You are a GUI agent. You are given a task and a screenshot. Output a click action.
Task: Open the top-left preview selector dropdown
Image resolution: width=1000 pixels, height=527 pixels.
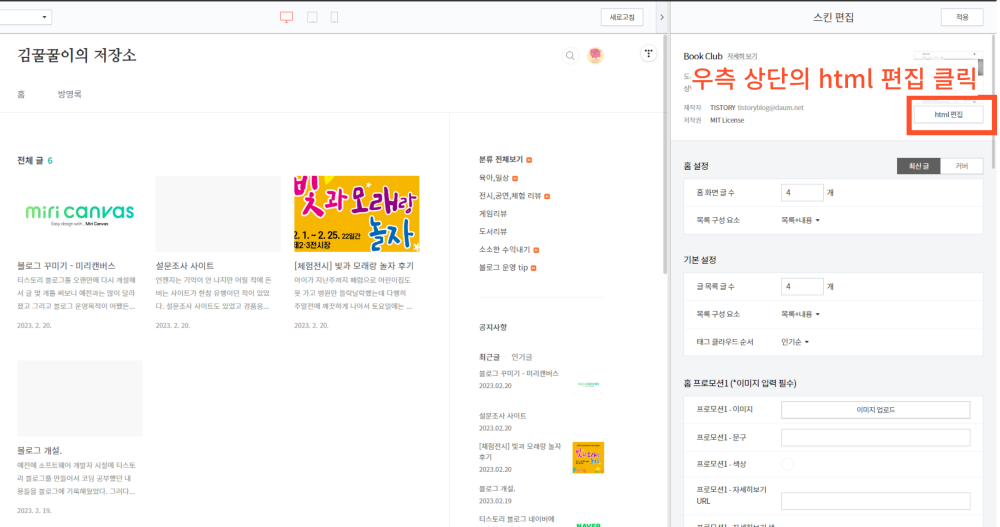(26, 17)
